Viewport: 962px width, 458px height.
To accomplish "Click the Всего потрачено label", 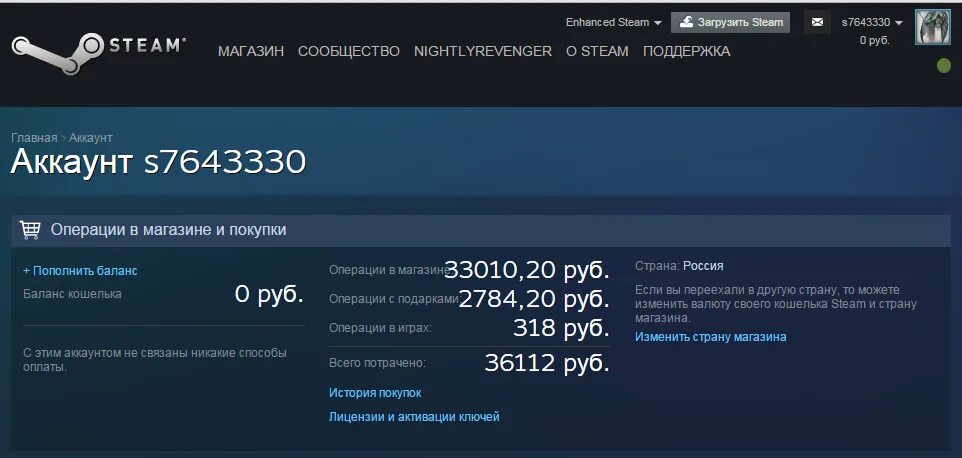I will pos(377,363).
